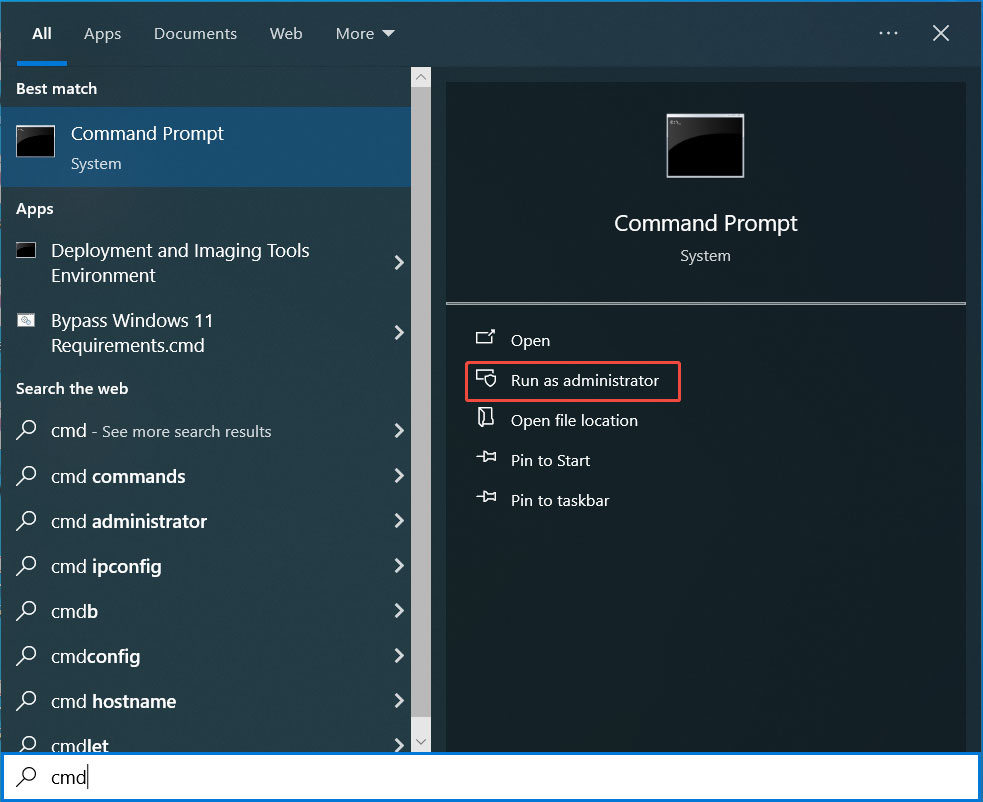Expand the cmd administrator suggestion chevron
Screen dimensions: 983x802
397,521
